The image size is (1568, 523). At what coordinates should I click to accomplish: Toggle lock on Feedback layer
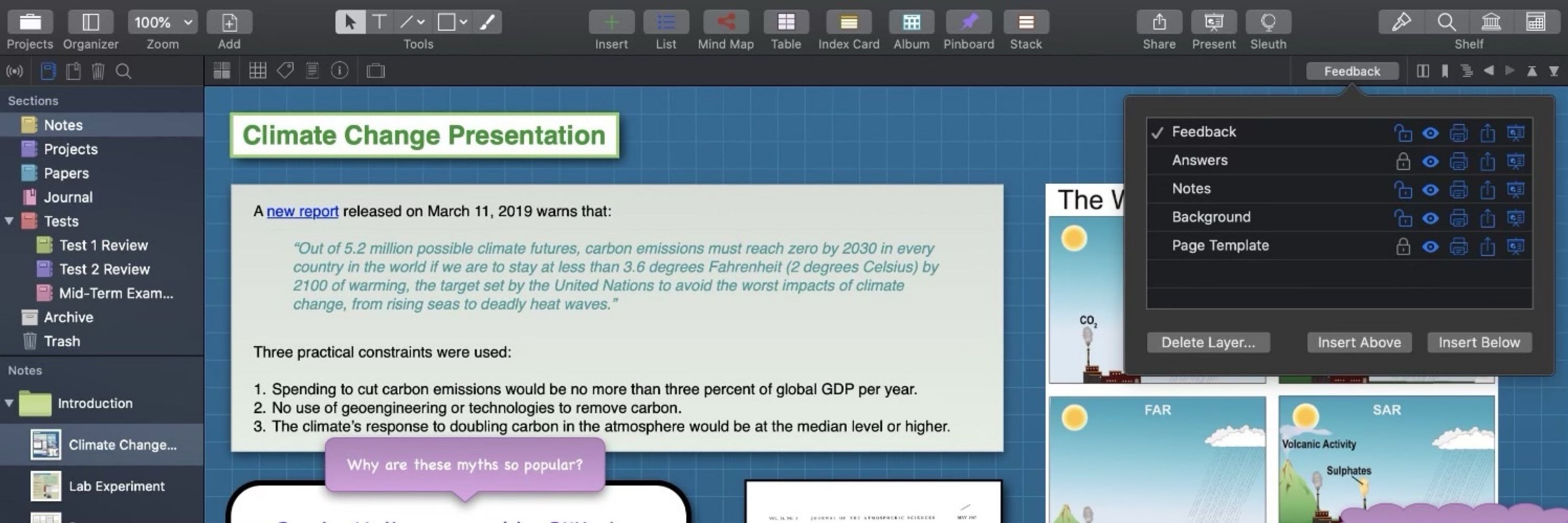click(x=1402, y=132)
